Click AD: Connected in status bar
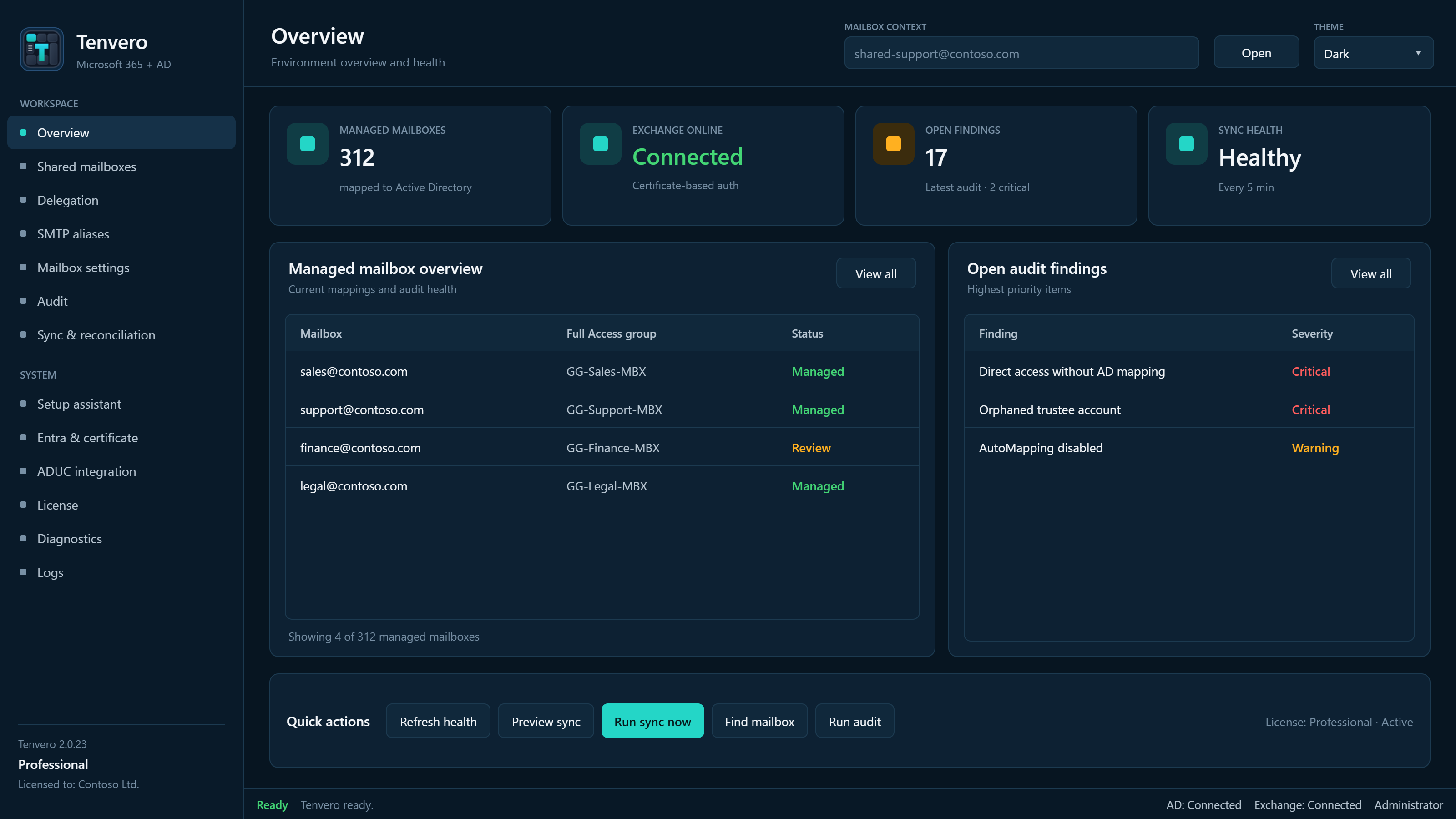Image resolution: width=1456 pixels, height=819 pixels. (1203, 804)
